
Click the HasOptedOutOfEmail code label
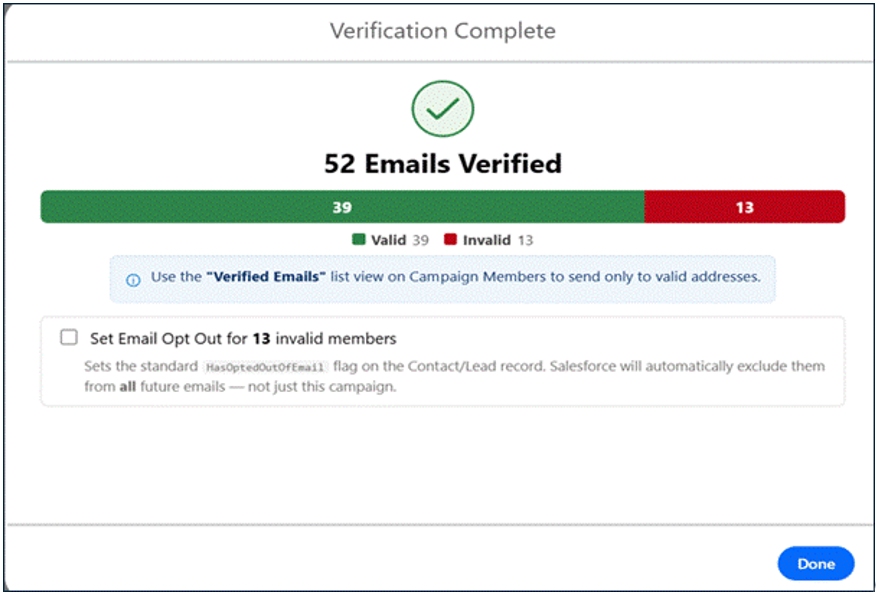[265, 368]
